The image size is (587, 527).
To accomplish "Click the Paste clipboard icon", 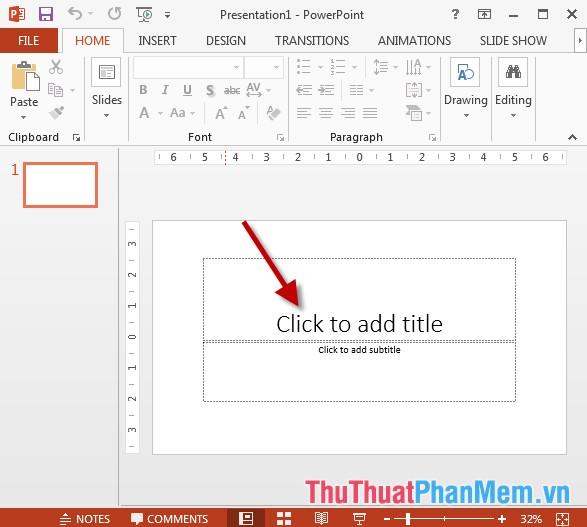I will tap(25, 76).
